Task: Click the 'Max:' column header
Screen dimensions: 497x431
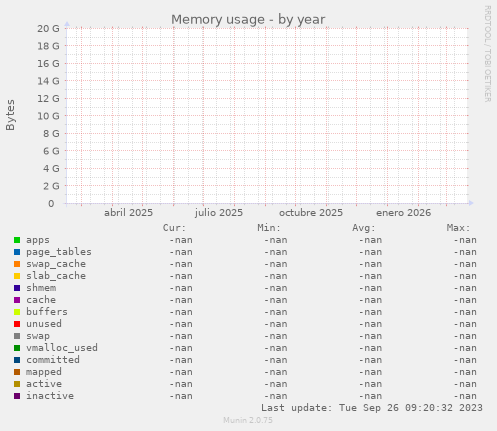Action: pos(458,228)
